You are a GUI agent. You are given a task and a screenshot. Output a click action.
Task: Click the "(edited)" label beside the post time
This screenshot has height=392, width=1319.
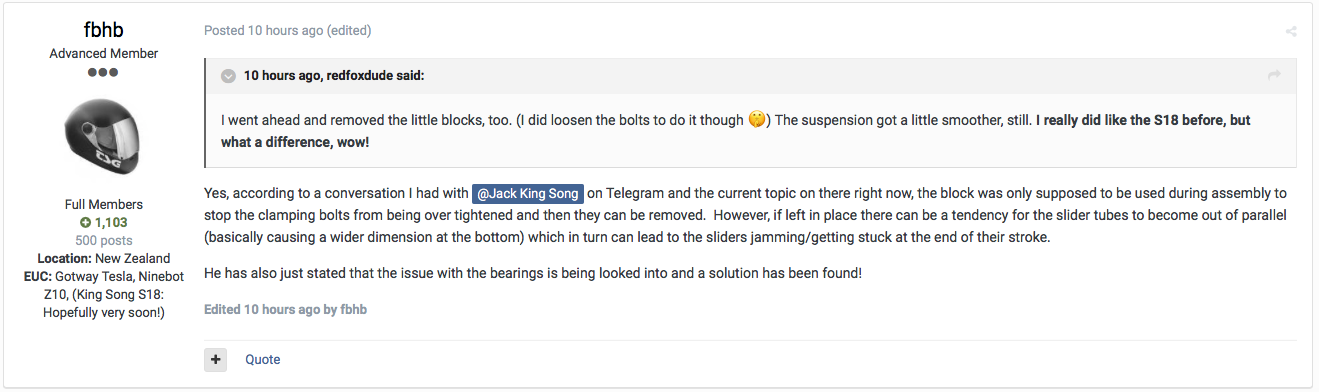pyautogui.click(x=349, y=31)
